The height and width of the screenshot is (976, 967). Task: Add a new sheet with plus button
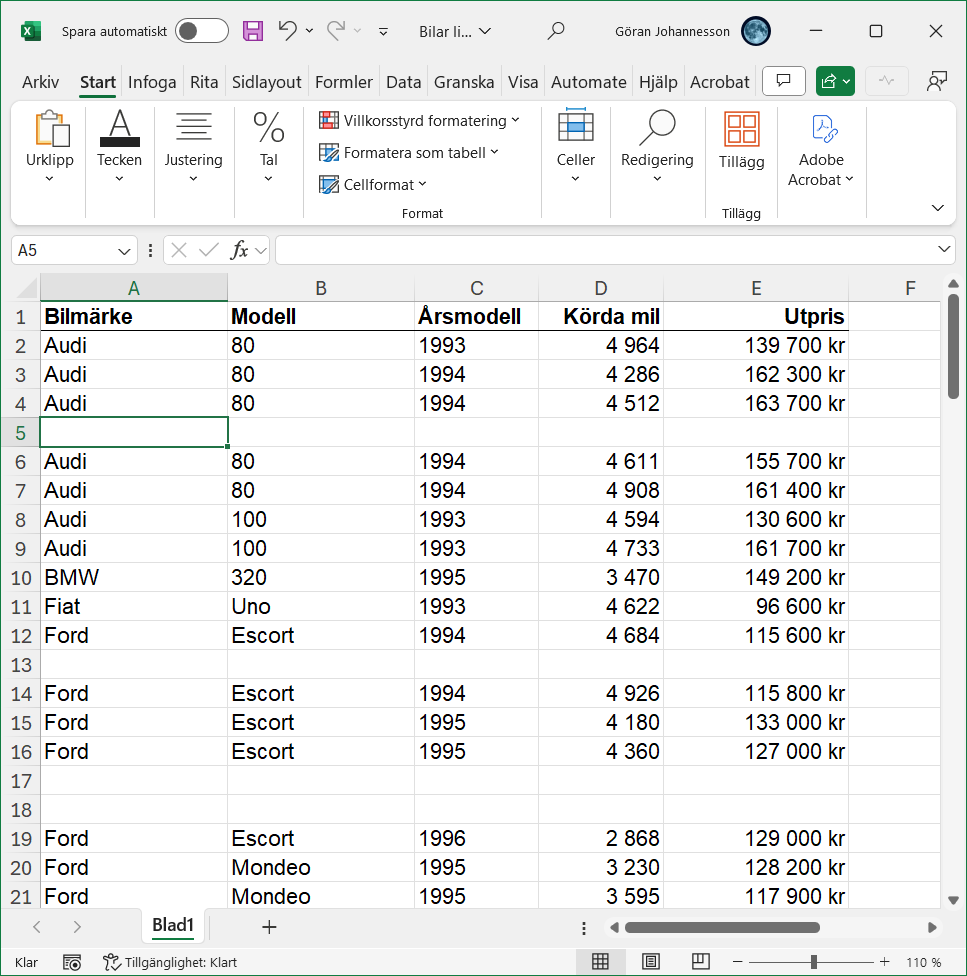(x=268, y=927)
